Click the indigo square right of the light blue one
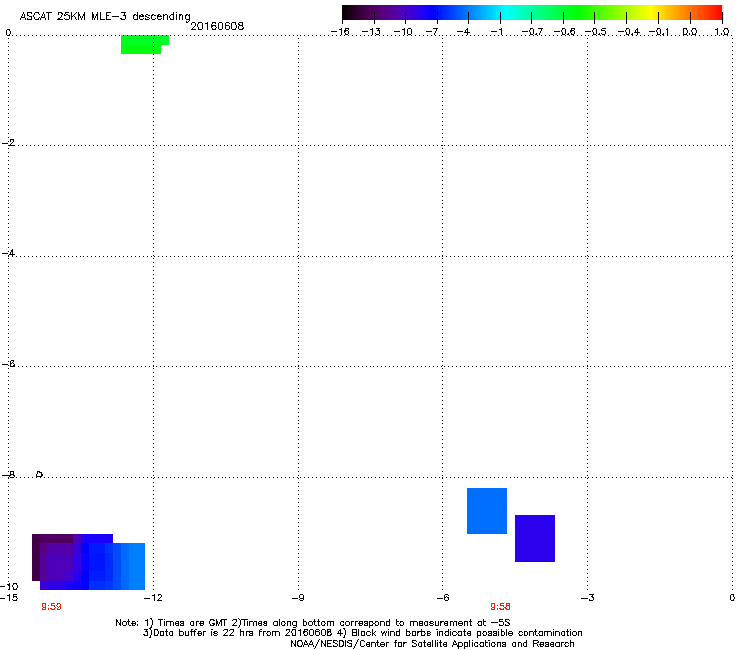This screenshot has height=650, width=740. [x=535, y=538]
